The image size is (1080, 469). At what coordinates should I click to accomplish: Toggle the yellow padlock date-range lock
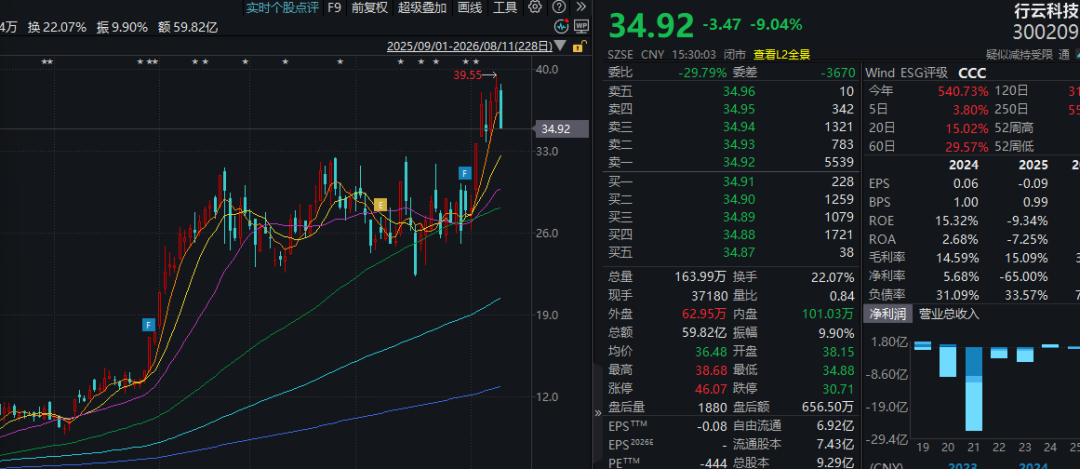point(580,47)
